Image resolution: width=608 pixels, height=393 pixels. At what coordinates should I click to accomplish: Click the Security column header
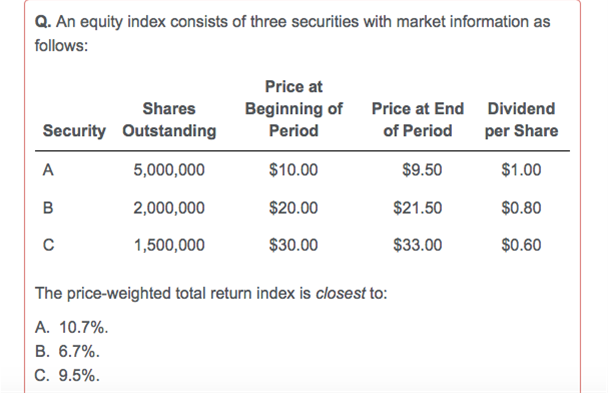click(74, 131)
